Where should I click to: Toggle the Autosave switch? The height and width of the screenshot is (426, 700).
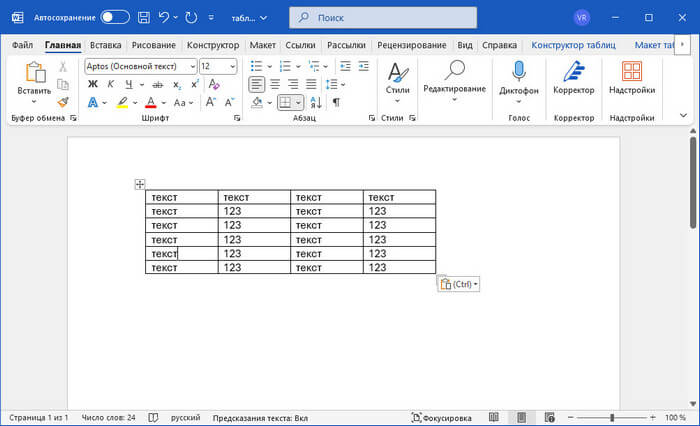coord(115,18)
